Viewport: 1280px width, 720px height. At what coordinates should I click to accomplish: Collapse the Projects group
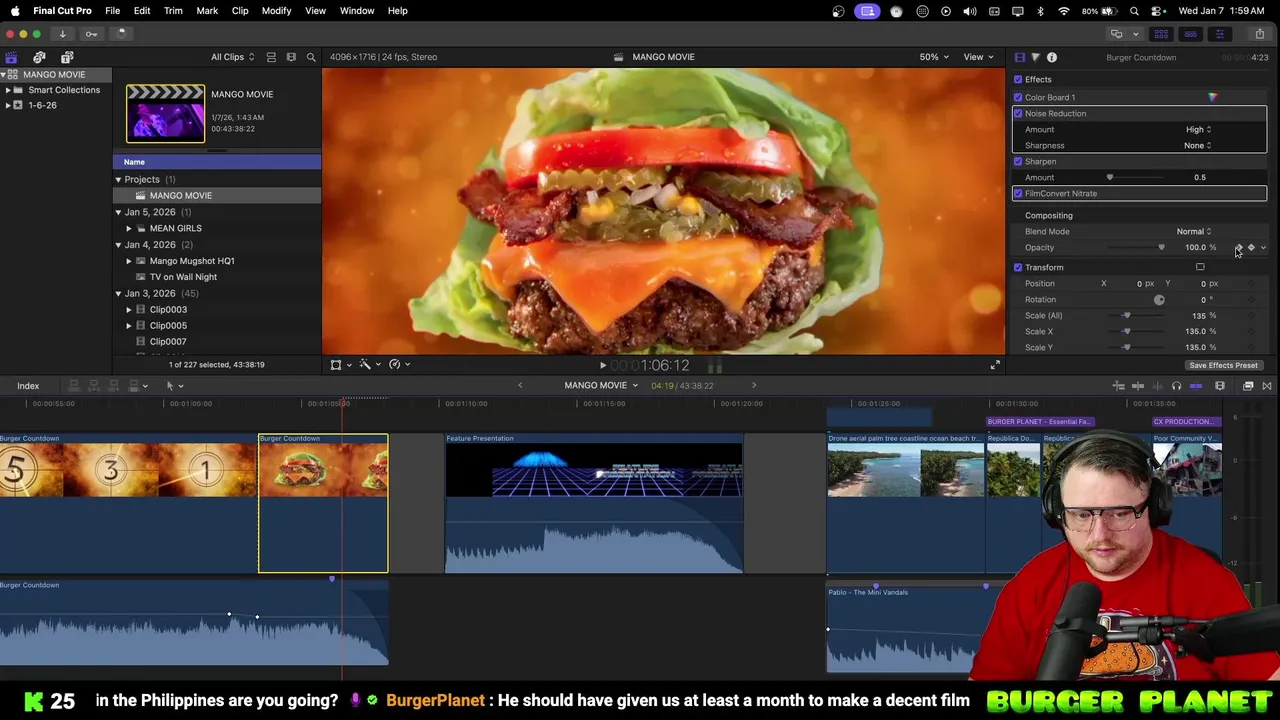pos(118,180)
